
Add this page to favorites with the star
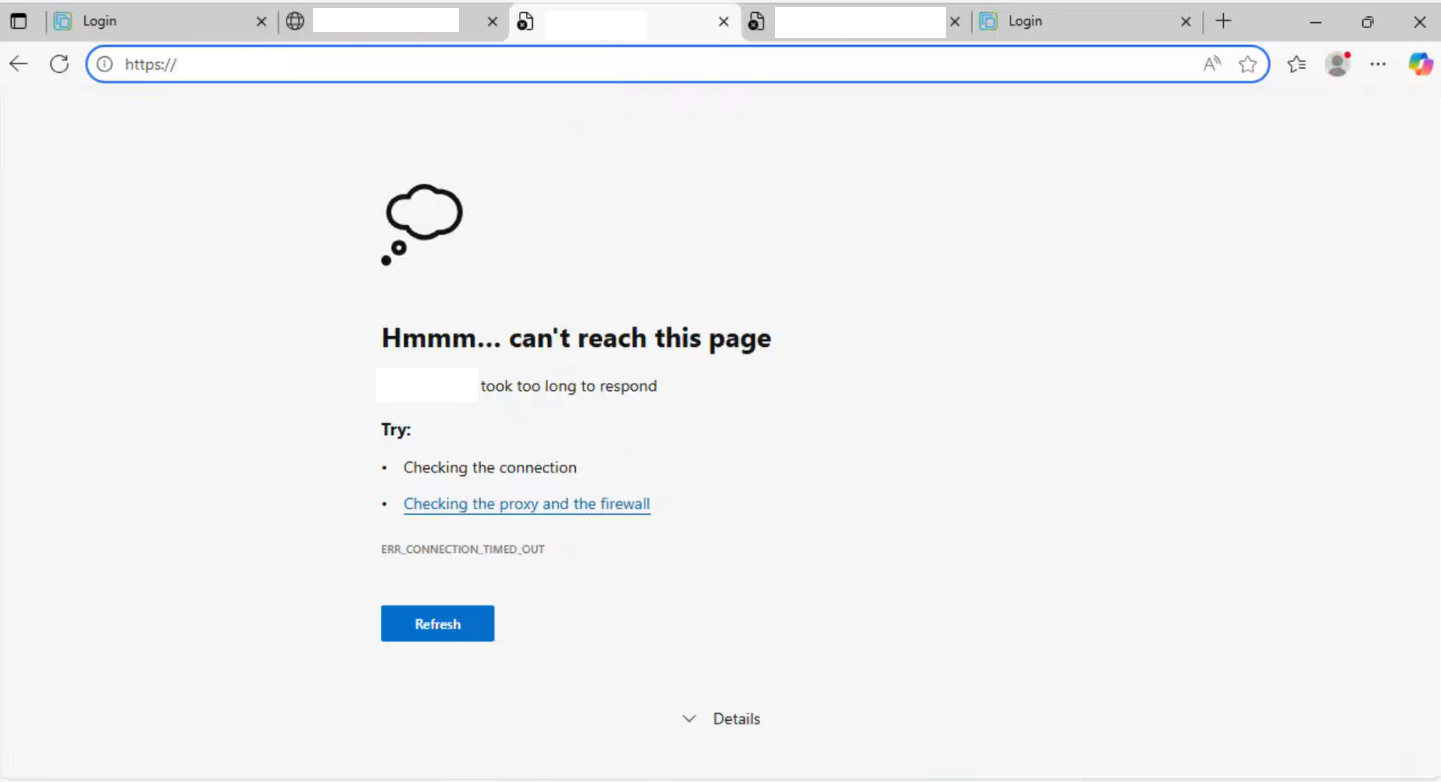click(x=1248, y=64)
